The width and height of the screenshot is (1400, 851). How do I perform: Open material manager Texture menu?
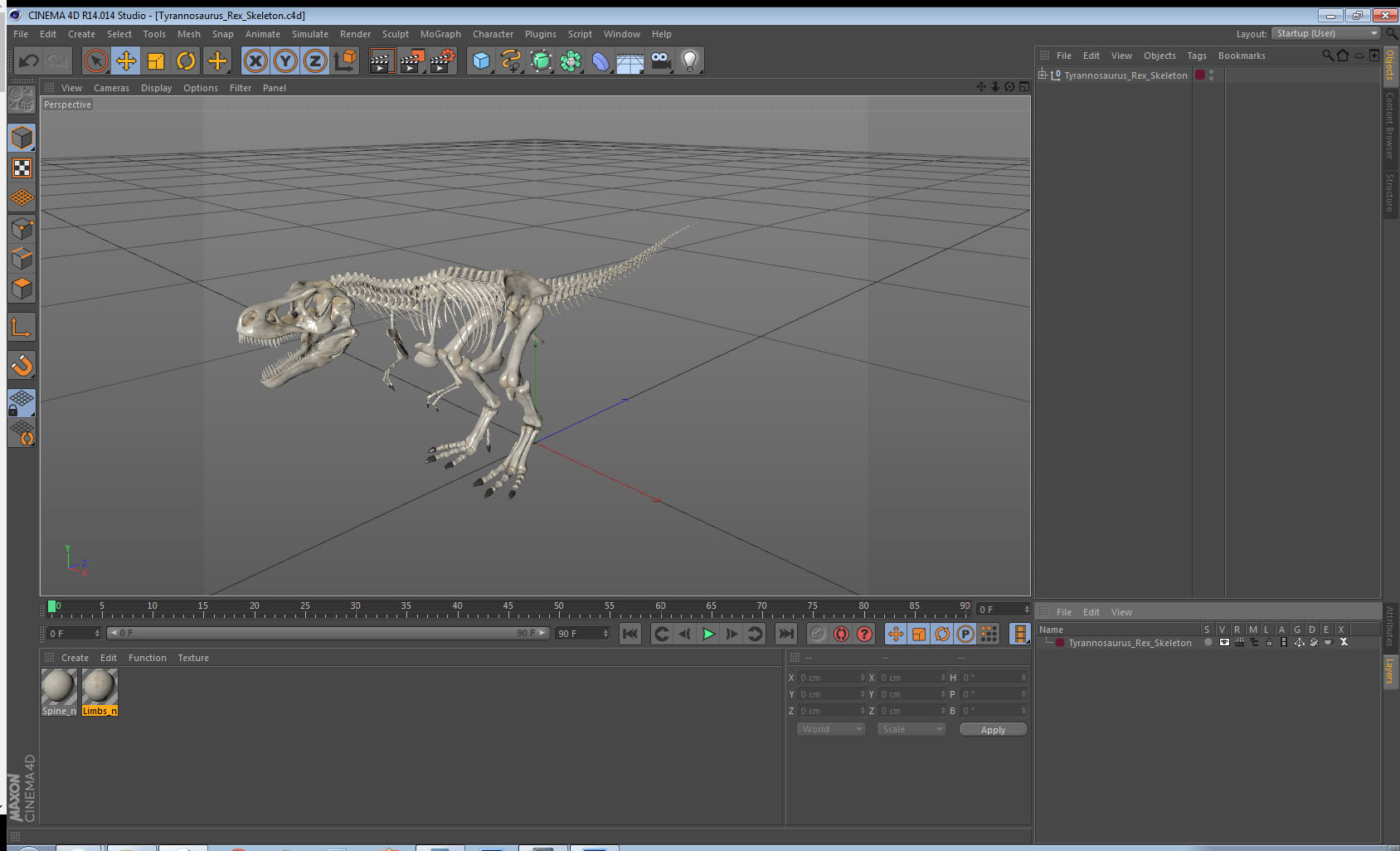pos(193,658)
